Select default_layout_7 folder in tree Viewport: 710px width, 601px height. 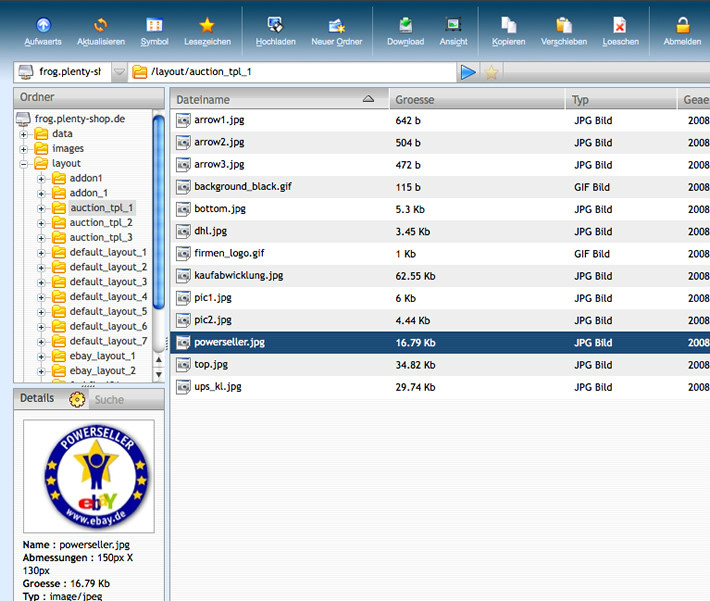(x=108, y=341)
